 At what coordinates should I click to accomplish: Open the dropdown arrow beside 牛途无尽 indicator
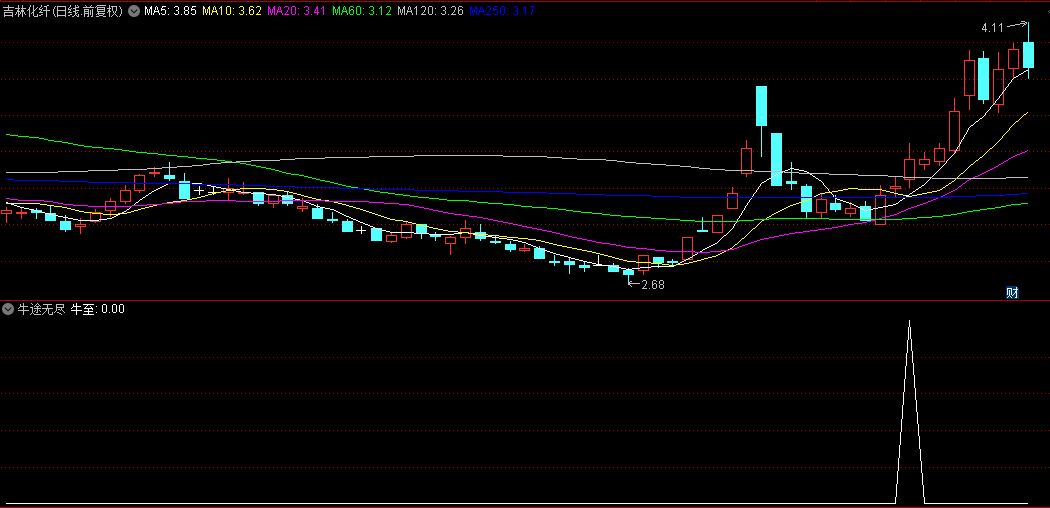pyautogui.click(x=8, y=309)
